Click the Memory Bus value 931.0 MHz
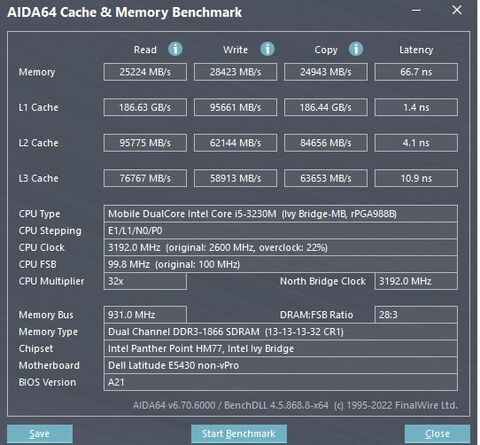 pos(145,315)
